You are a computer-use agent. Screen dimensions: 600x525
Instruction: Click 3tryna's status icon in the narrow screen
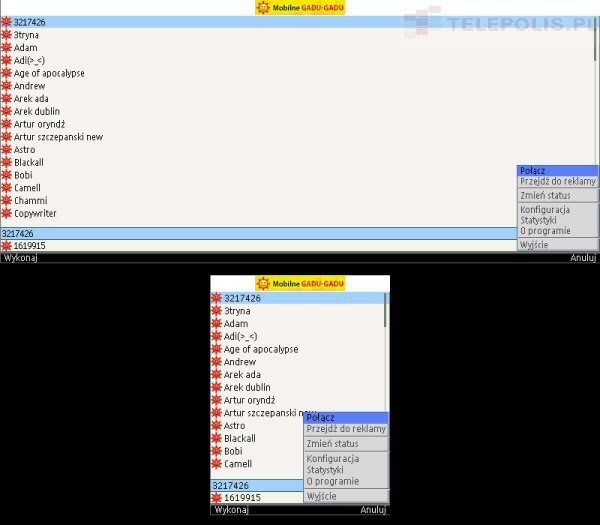tap(217, 311)
